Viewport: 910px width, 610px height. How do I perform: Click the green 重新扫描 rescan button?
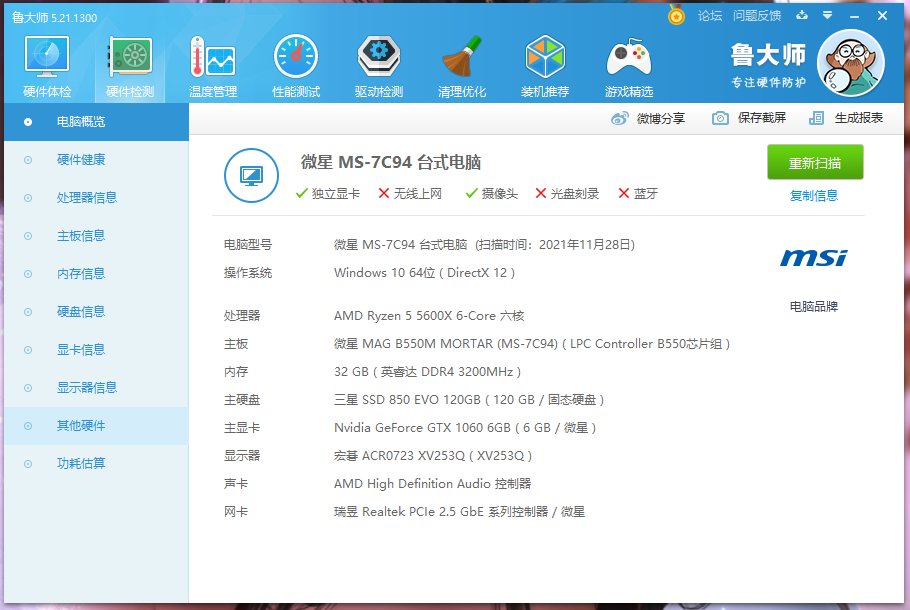point(815,162)
